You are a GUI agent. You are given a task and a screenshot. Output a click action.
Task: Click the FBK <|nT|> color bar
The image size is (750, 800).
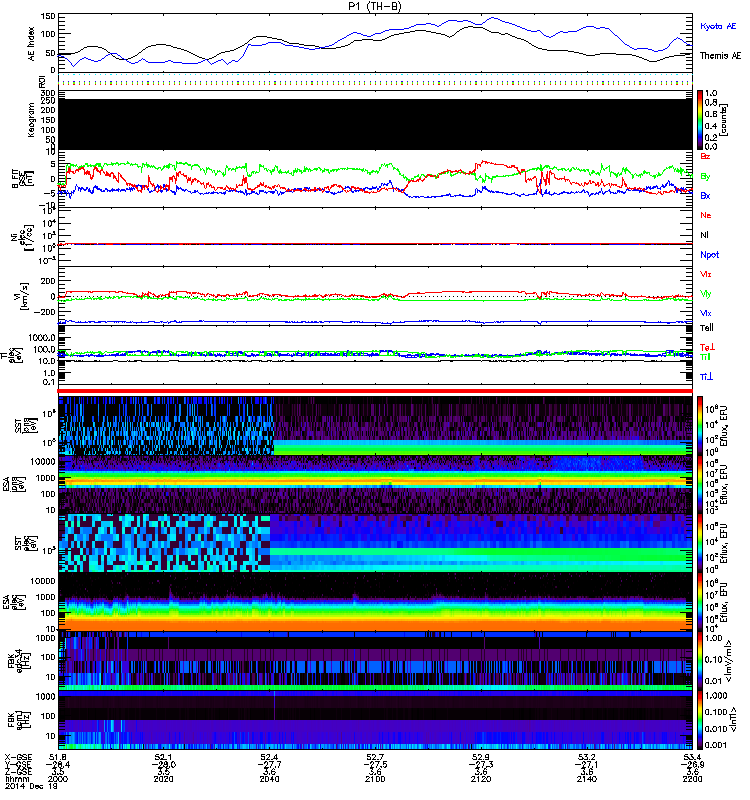(x=700, y=719)
